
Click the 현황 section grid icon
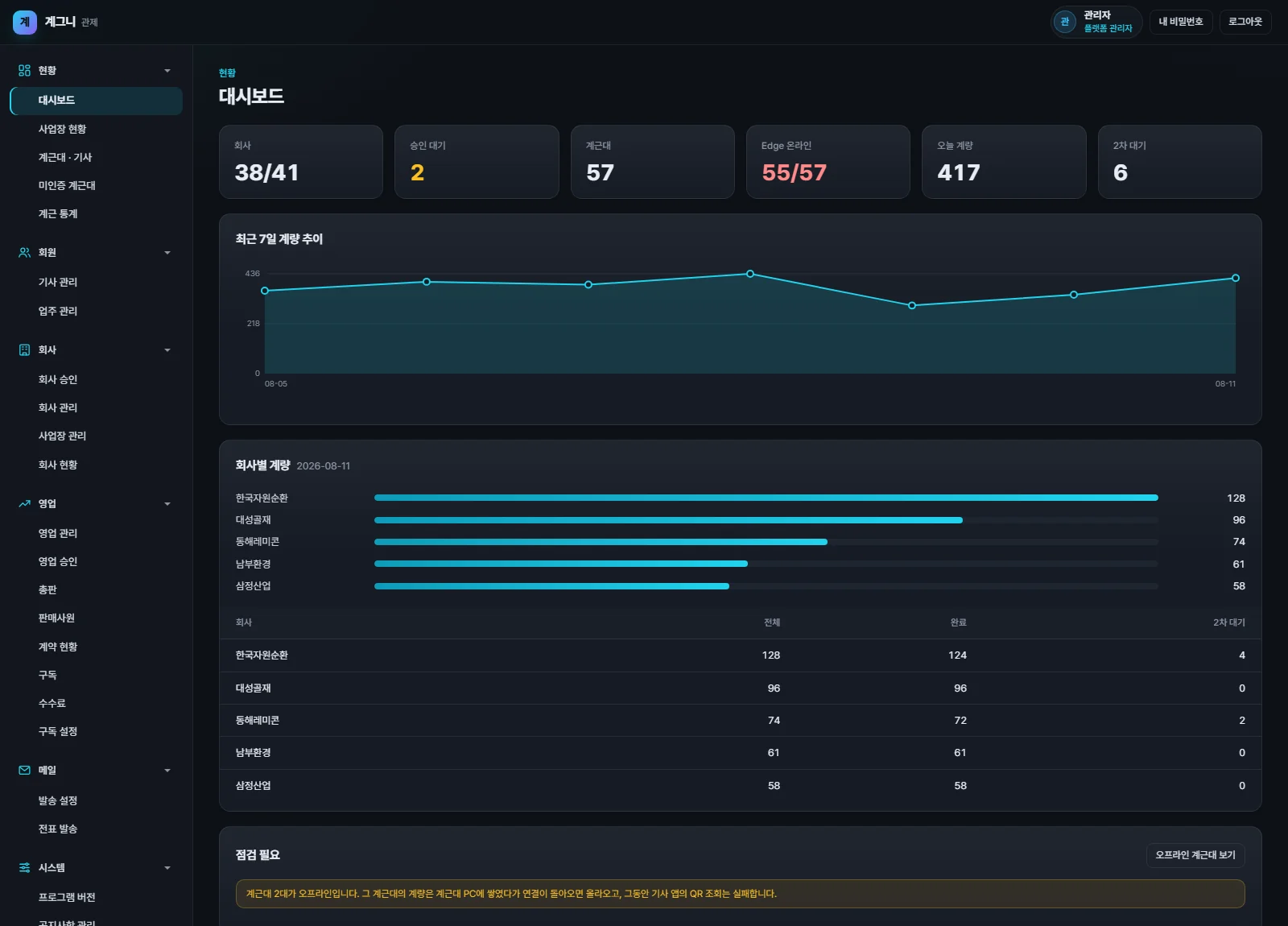(25, 71)
